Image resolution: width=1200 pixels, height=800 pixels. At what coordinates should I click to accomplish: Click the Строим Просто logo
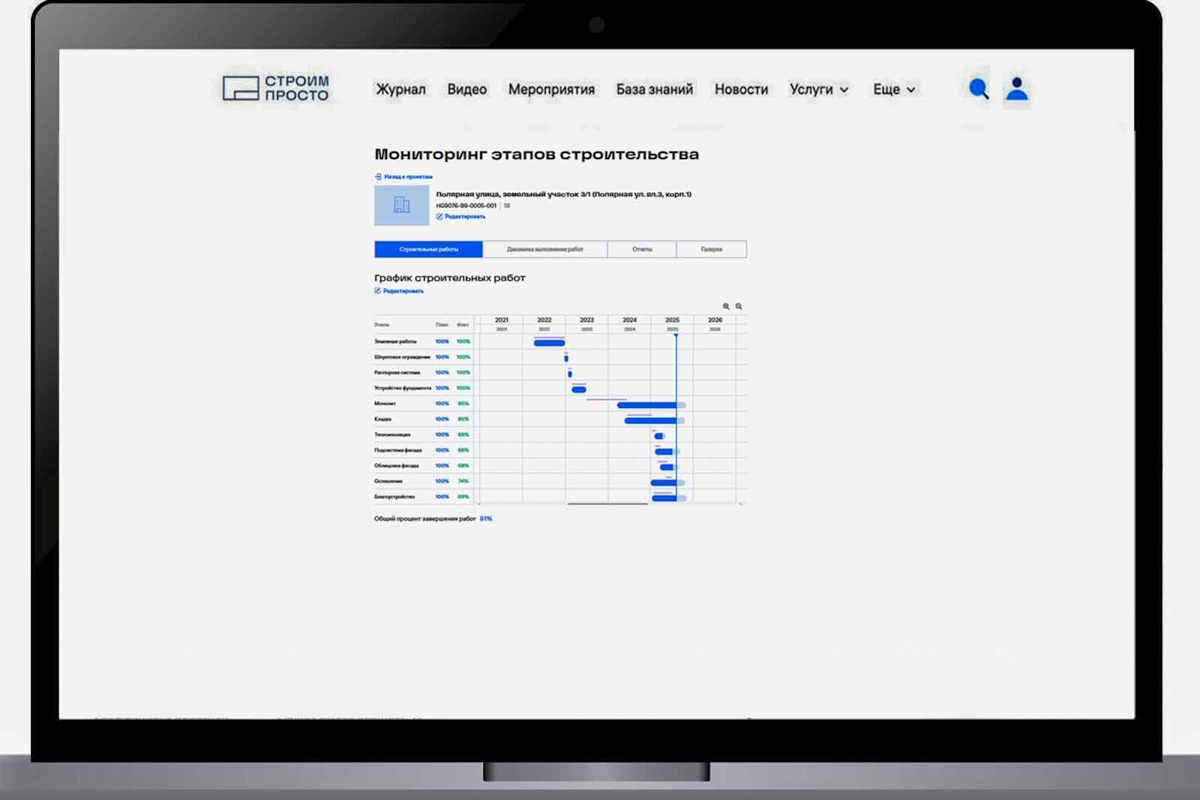pos(276,88)
